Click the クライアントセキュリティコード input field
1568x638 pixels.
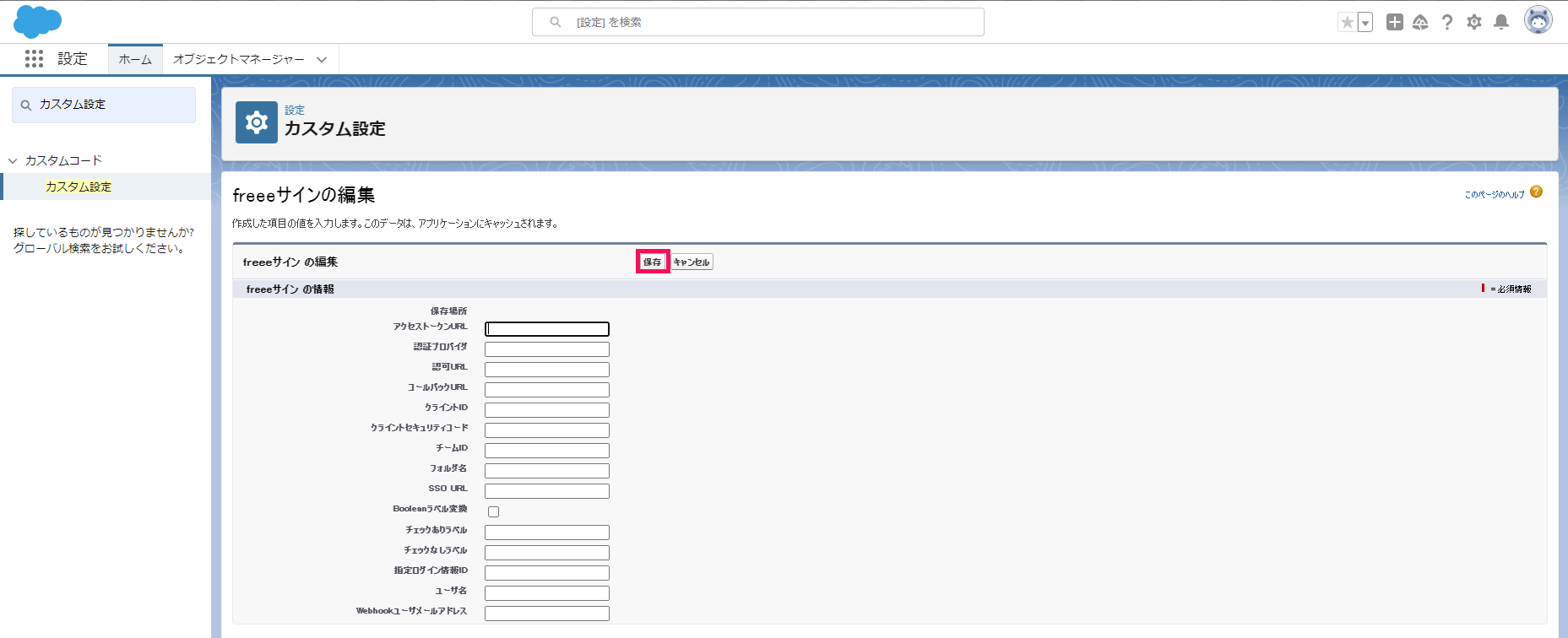pos(547,430)
